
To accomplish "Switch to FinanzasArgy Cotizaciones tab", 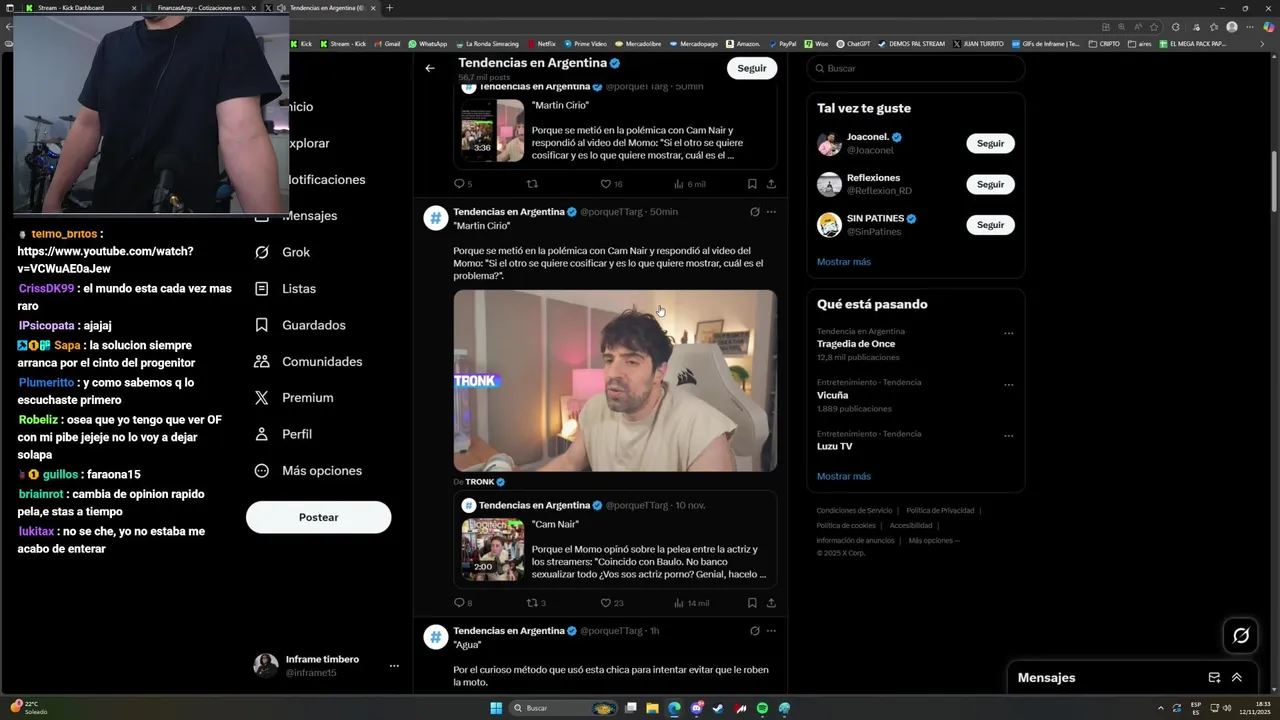I will tap(200, 8).
